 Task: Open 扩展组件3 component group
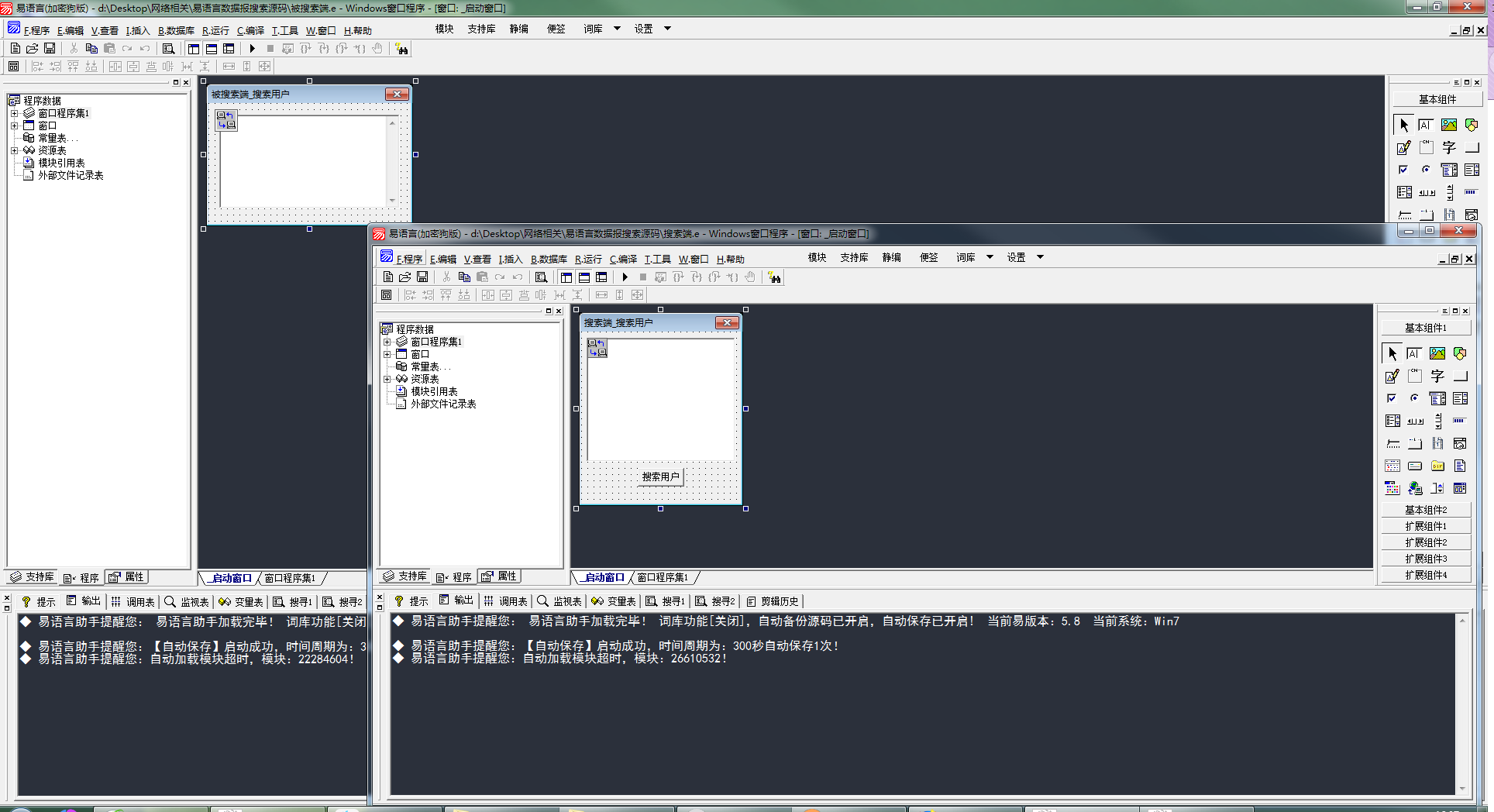(1426, 559)
